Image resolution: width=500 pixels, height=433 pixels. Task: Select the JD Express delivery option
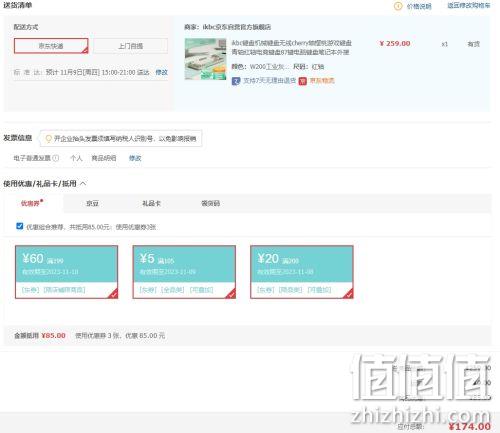(51, 46)
